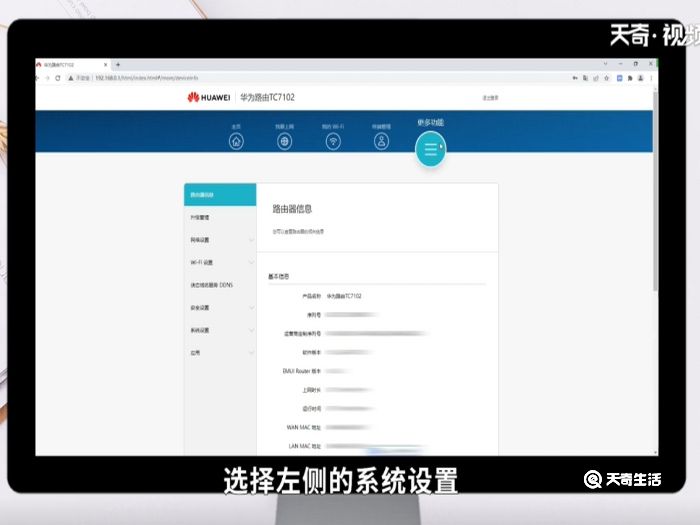This screenshot has width=700, height=525.
Task: Click the WAN MAC 地址 label
Action: pos(304,427)
